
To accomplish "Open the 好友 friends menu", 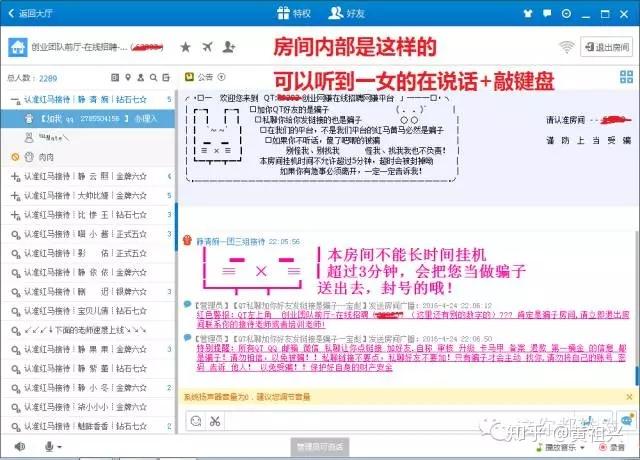I will 347,13.
